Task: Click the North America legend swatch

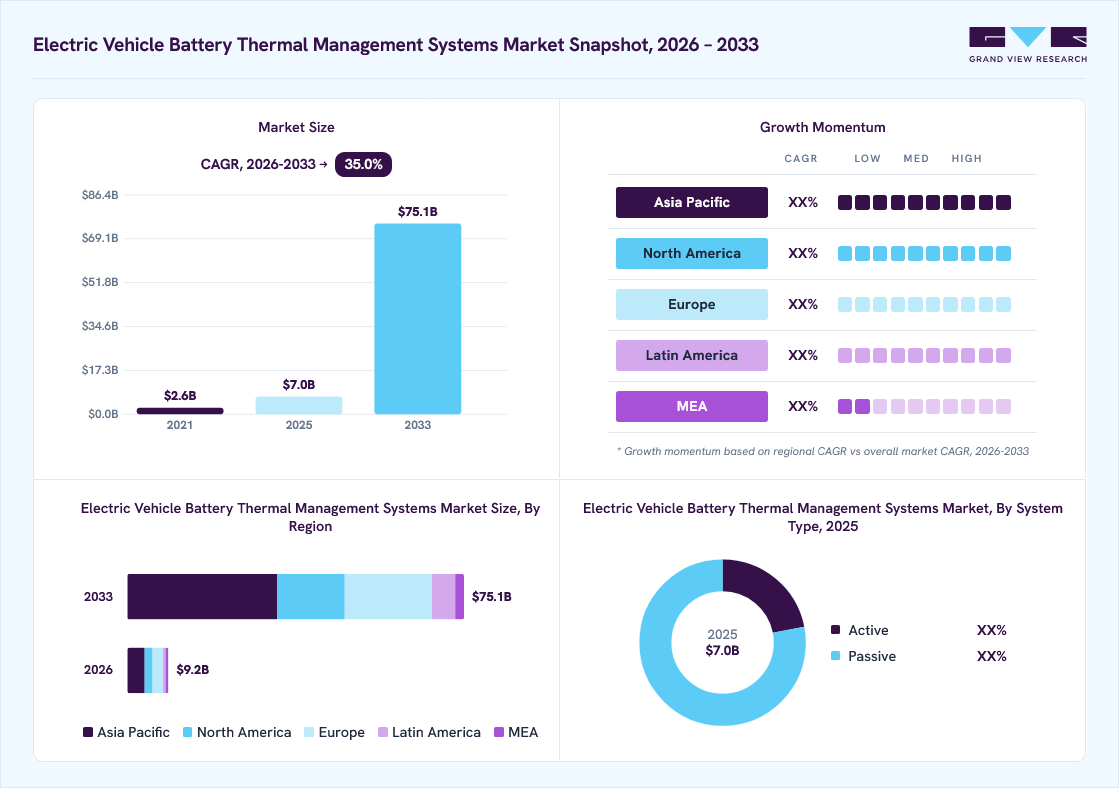Action: (188, 732)
